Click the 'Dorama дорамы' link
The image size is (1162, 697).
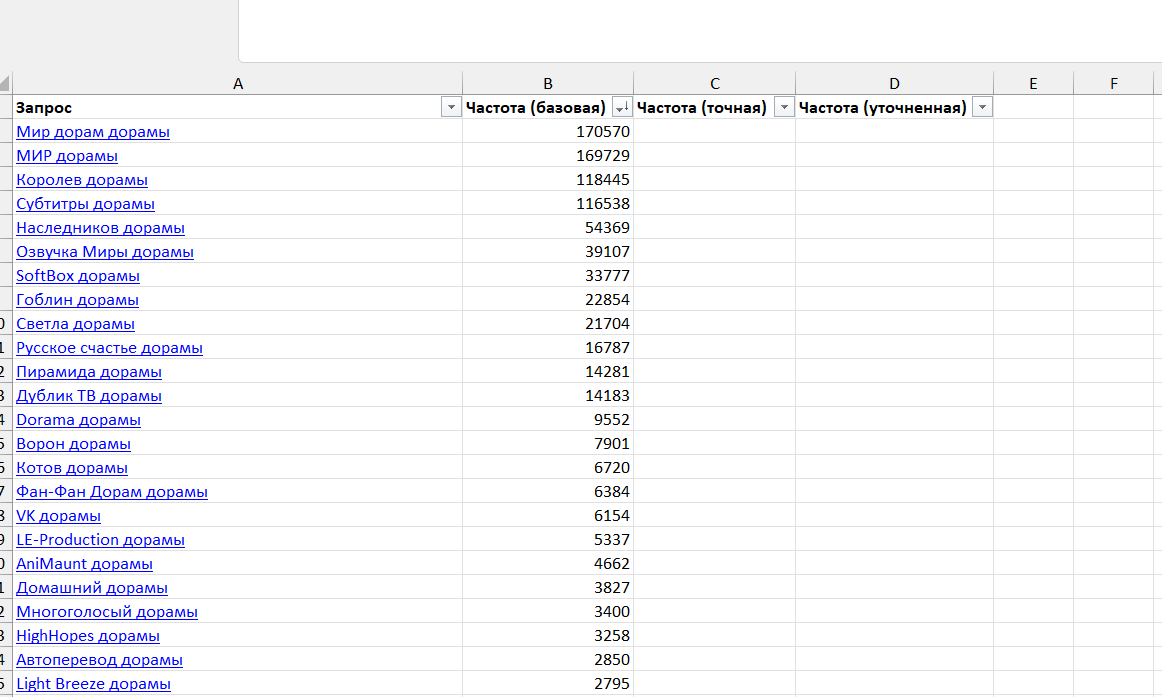(79, 420)
